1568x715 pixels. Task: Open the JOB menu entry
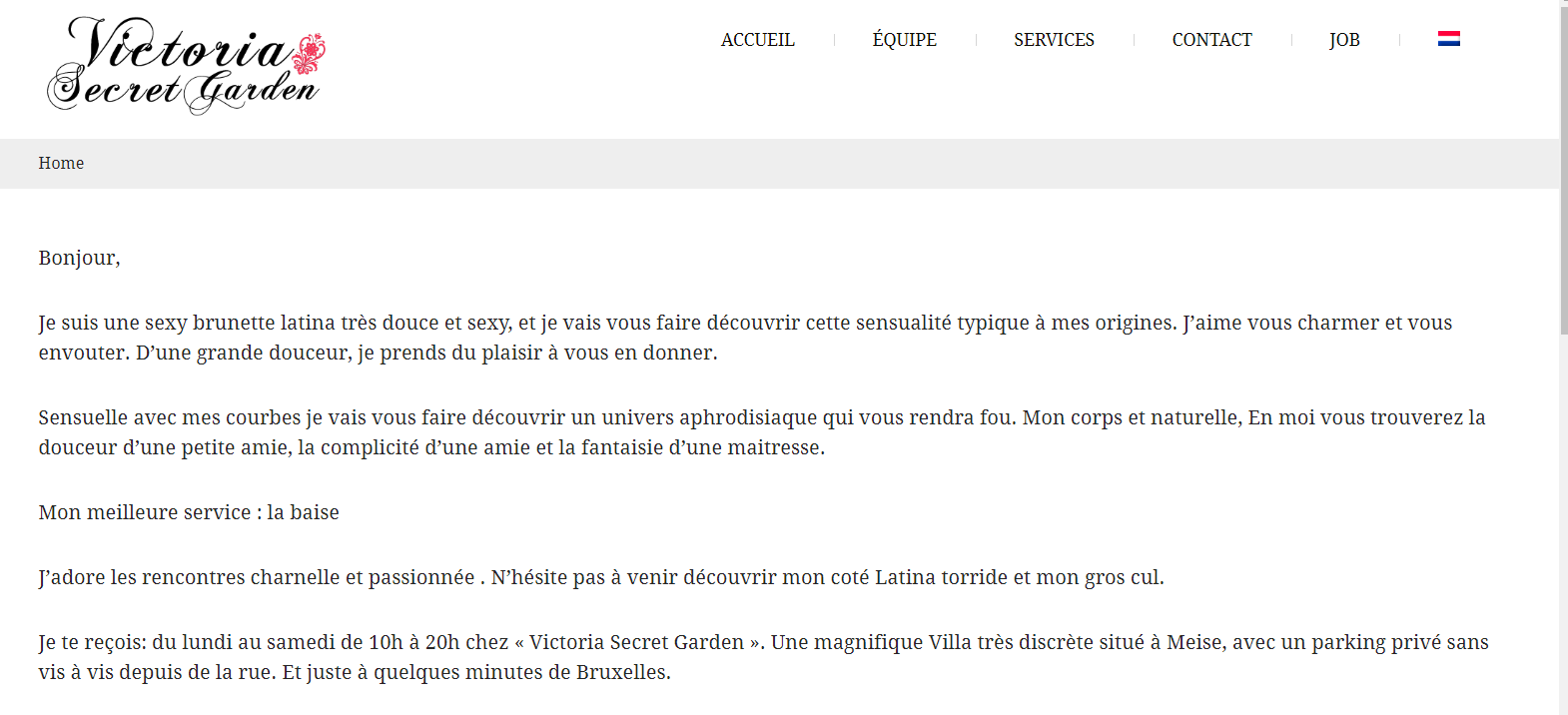1344,40
